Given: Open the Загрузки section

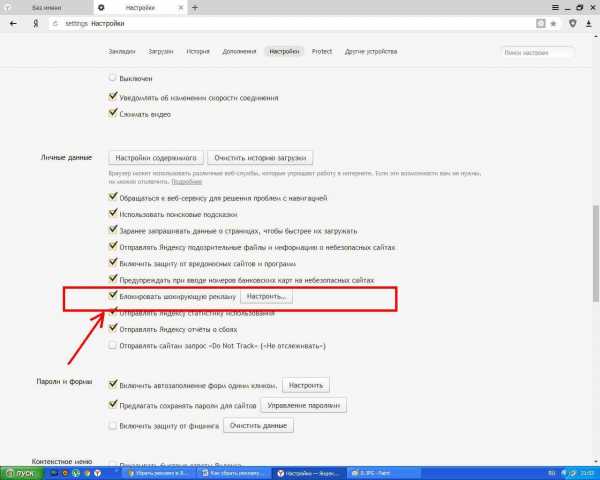Looking at the screenshot, I should [x=161, y=52].
